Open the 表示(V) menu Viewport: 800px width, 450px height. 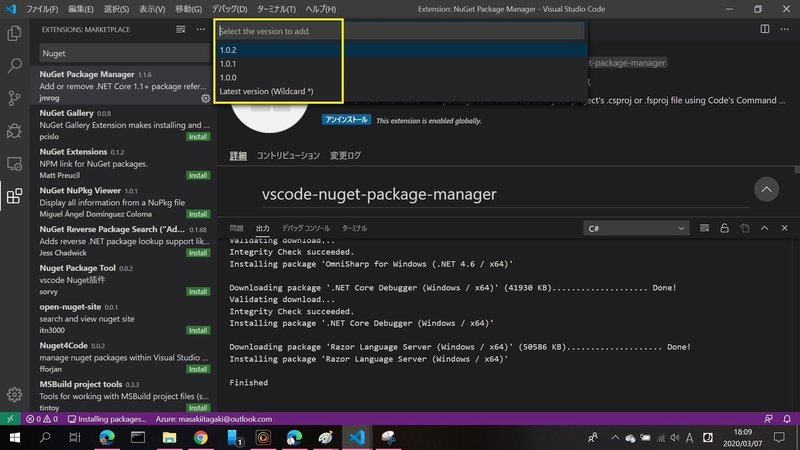(152, 9)
